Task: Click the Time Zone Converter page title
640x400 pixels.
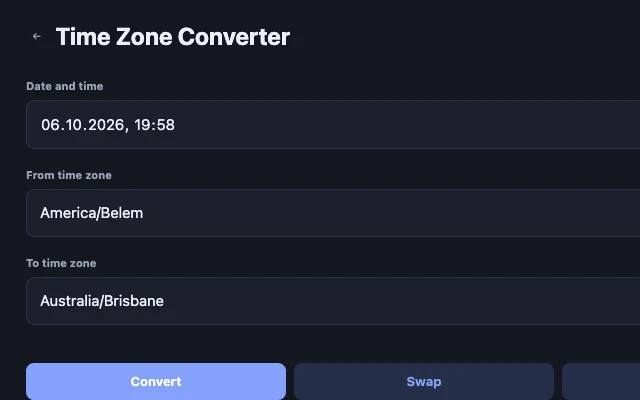Action: coord(173,37)
